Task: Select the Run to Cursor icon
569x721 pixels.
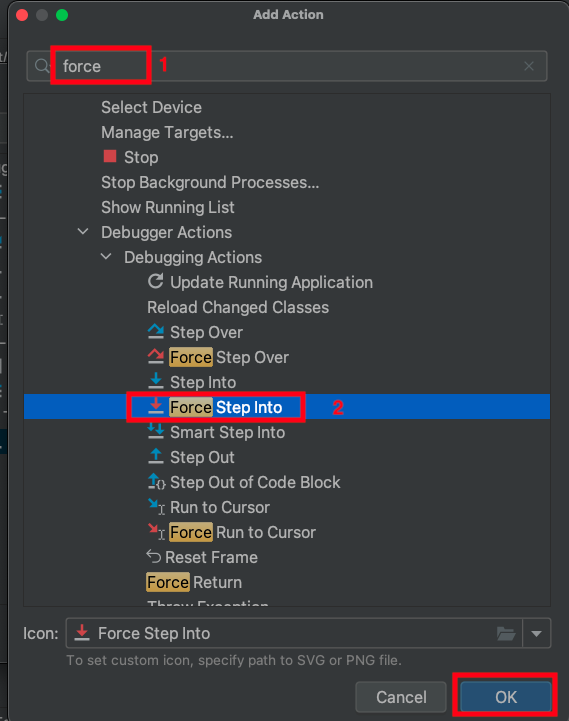Action: pos(156,506)
